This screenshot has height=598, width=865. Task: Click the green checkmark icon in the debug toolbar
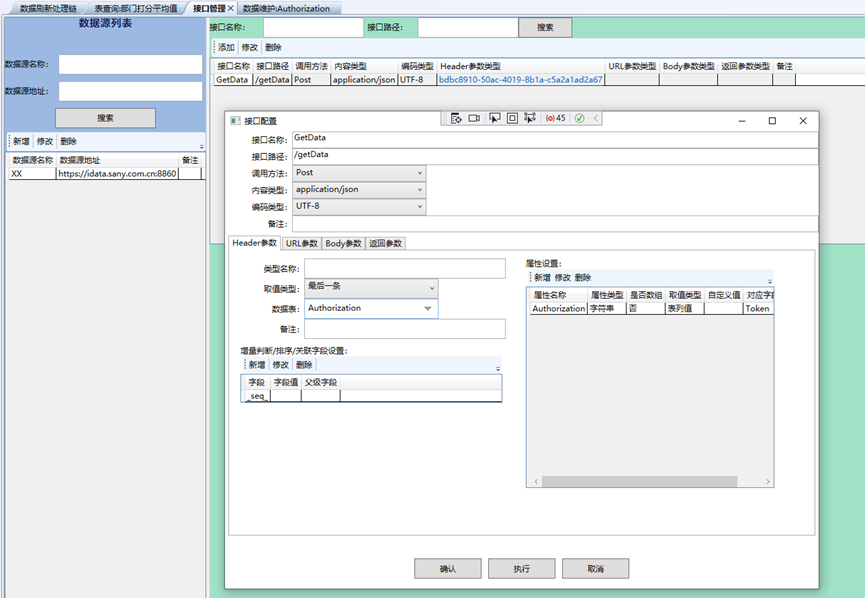pyautogui.click(x=579, y=118)
